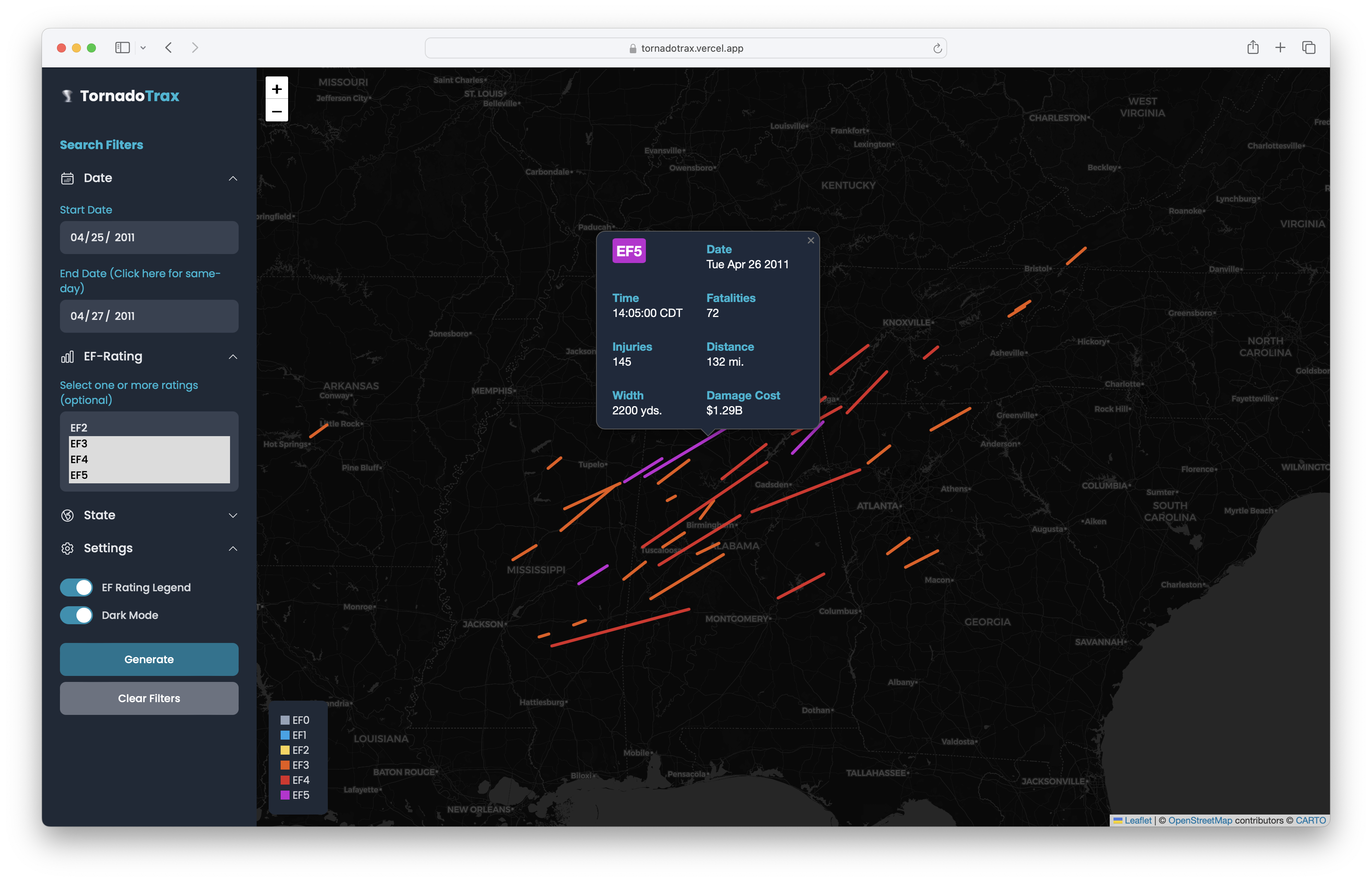Screen dimensions: 1372x882
Task: Zoom in on the map
Action: coord(276,89)
